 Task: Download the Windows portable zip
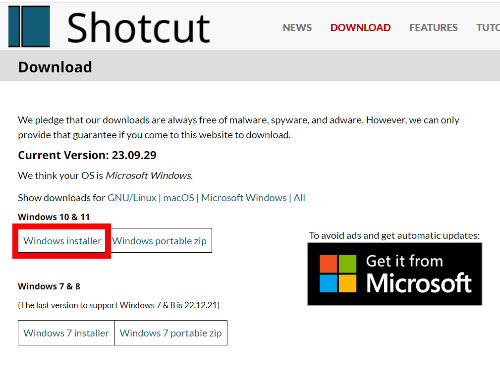click(159, 241)
